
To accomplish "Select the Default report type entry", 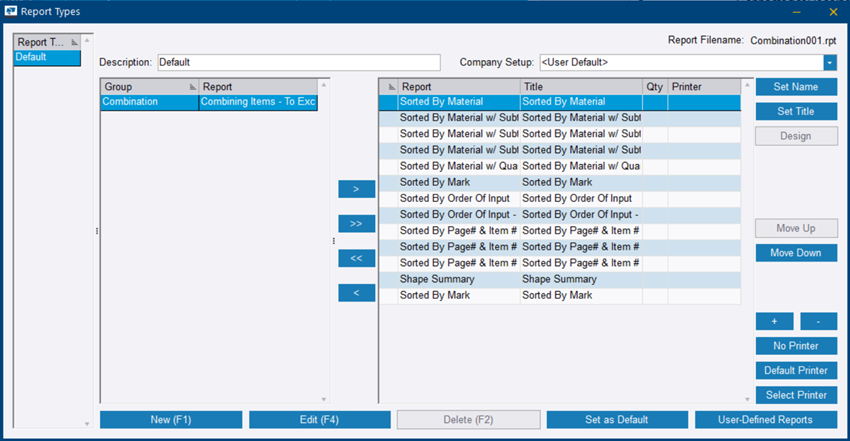I will click(x=47, y=57).
